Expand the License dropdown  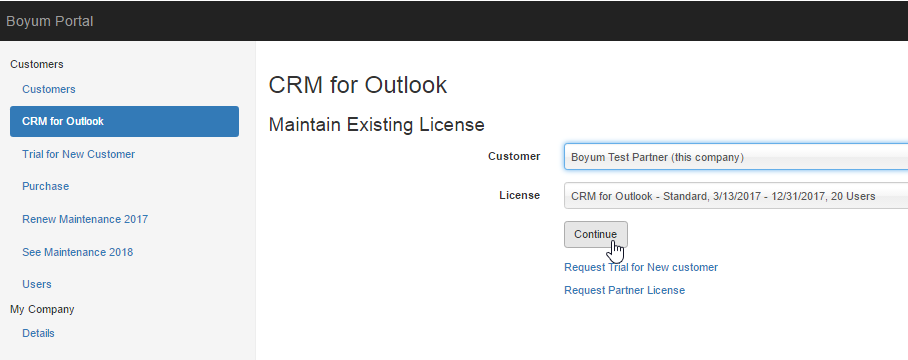pyautogui.click(x=736, y=196)
